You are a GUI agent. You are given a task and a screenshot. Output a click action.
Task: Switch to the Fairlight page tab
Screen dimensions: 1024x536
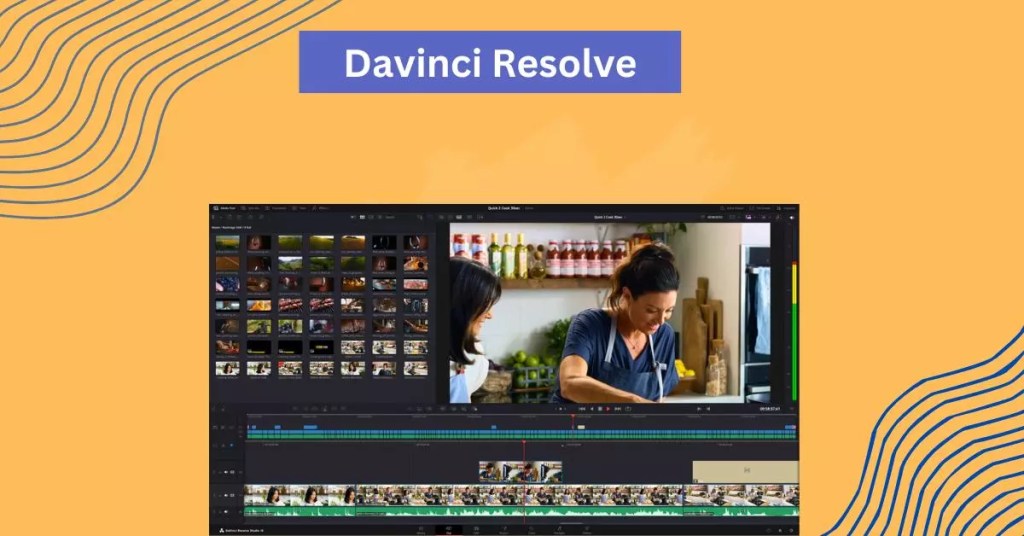coord(560,529)
